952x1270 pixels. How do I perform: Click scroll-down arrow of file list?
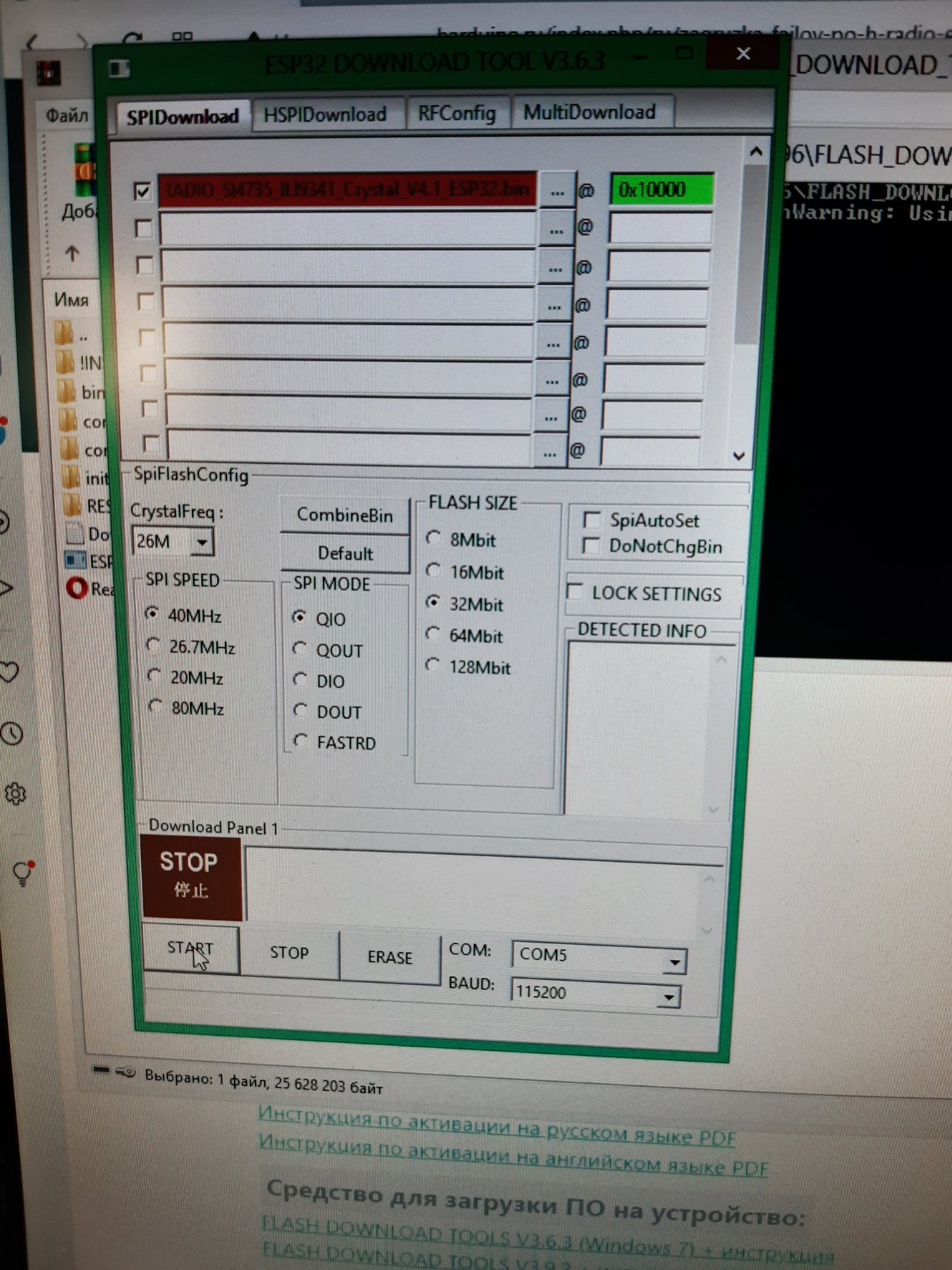point(739,456)
